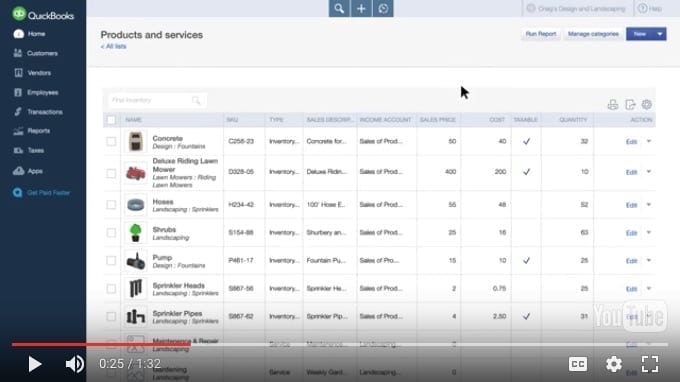Expand action dropdown for Hoses row

click(649, 205)
